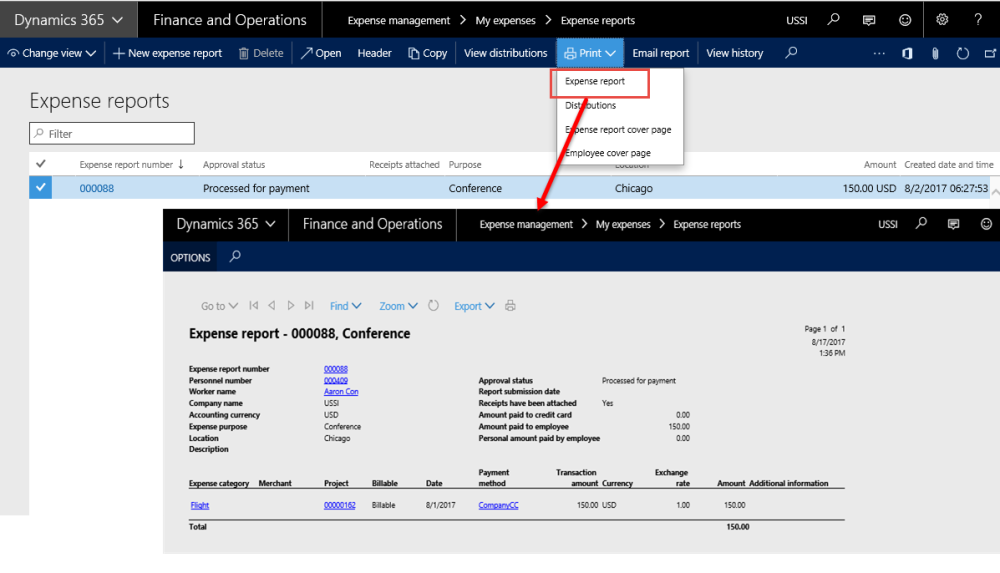Click into the Filter input field
This screenshot has height=573, width=1000.
pos(112,133)
